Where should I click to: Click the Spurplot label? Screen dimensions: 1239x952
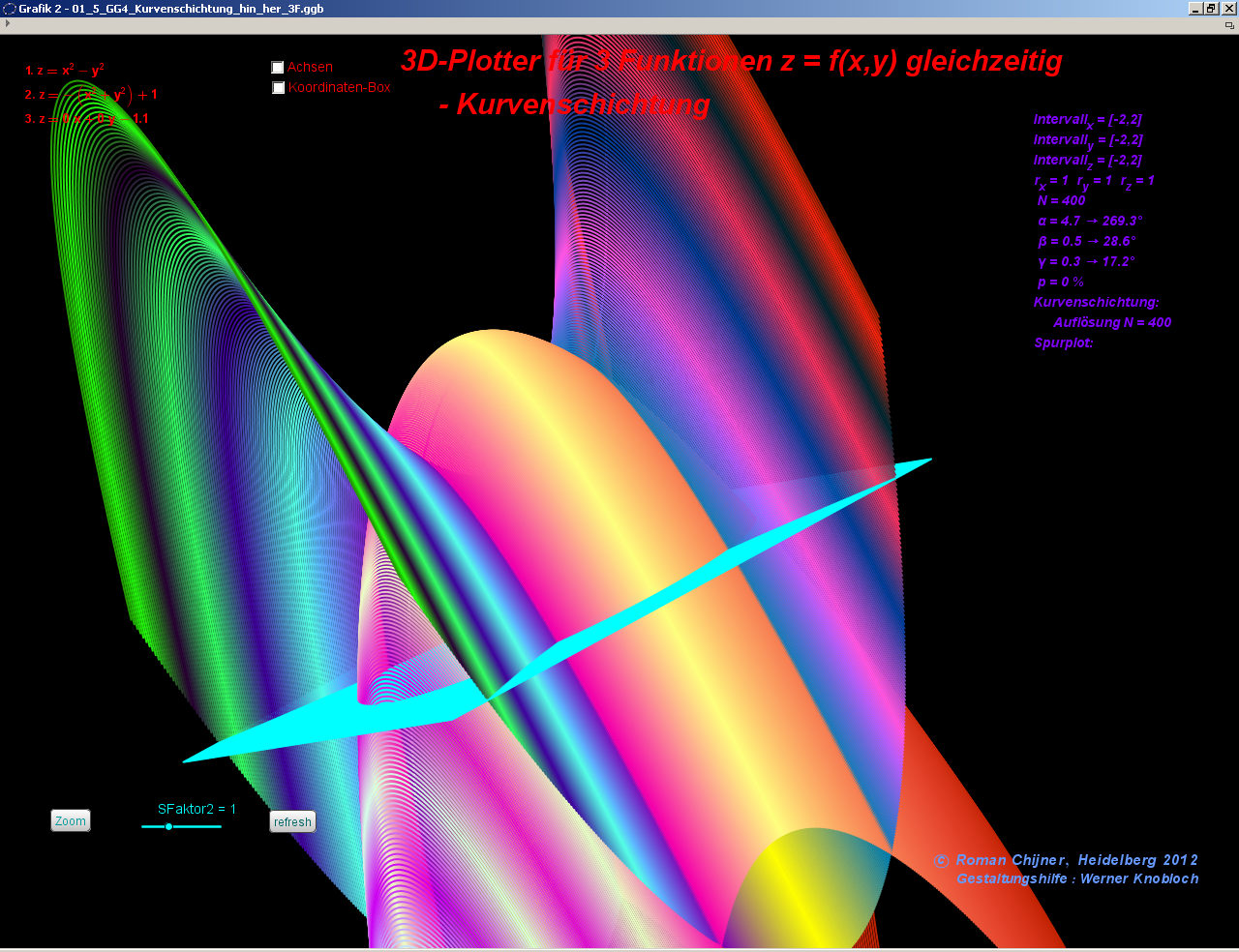point(1063,343)
